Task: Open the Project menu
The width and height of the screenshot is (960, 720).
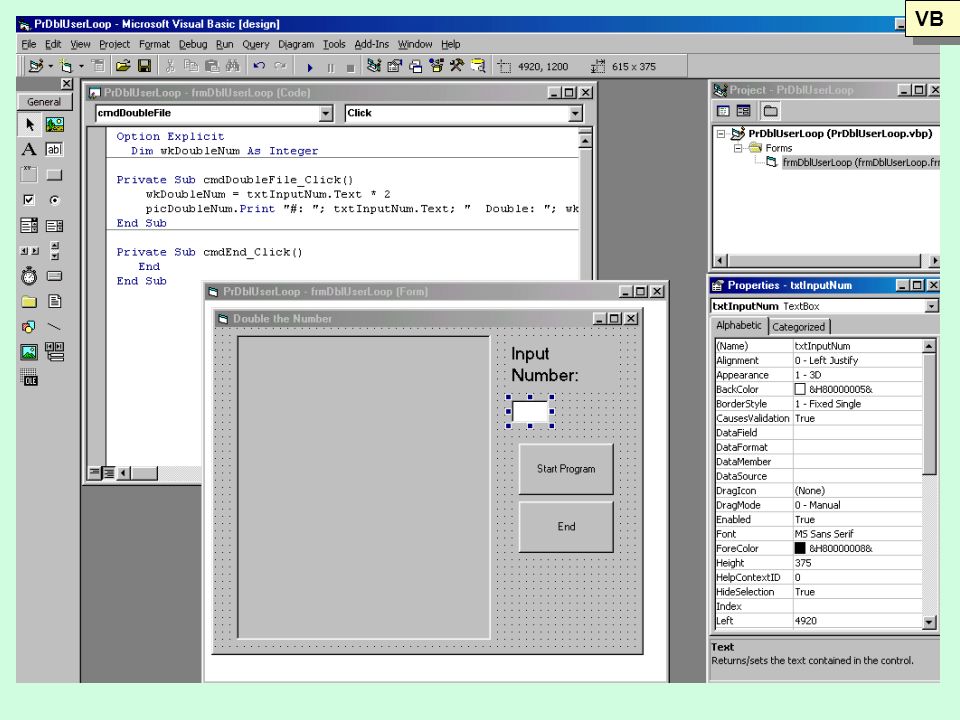Action: 114,44
